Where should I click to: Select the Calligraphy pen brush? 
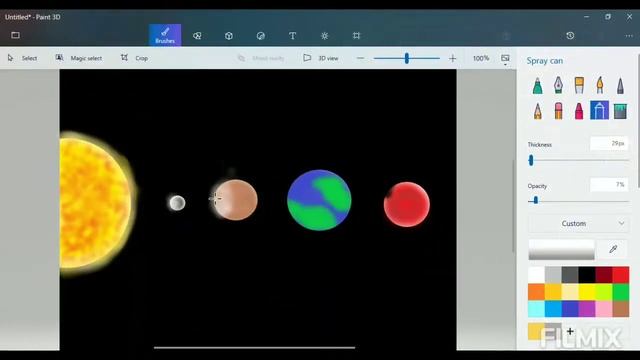(x=558, y=86)
